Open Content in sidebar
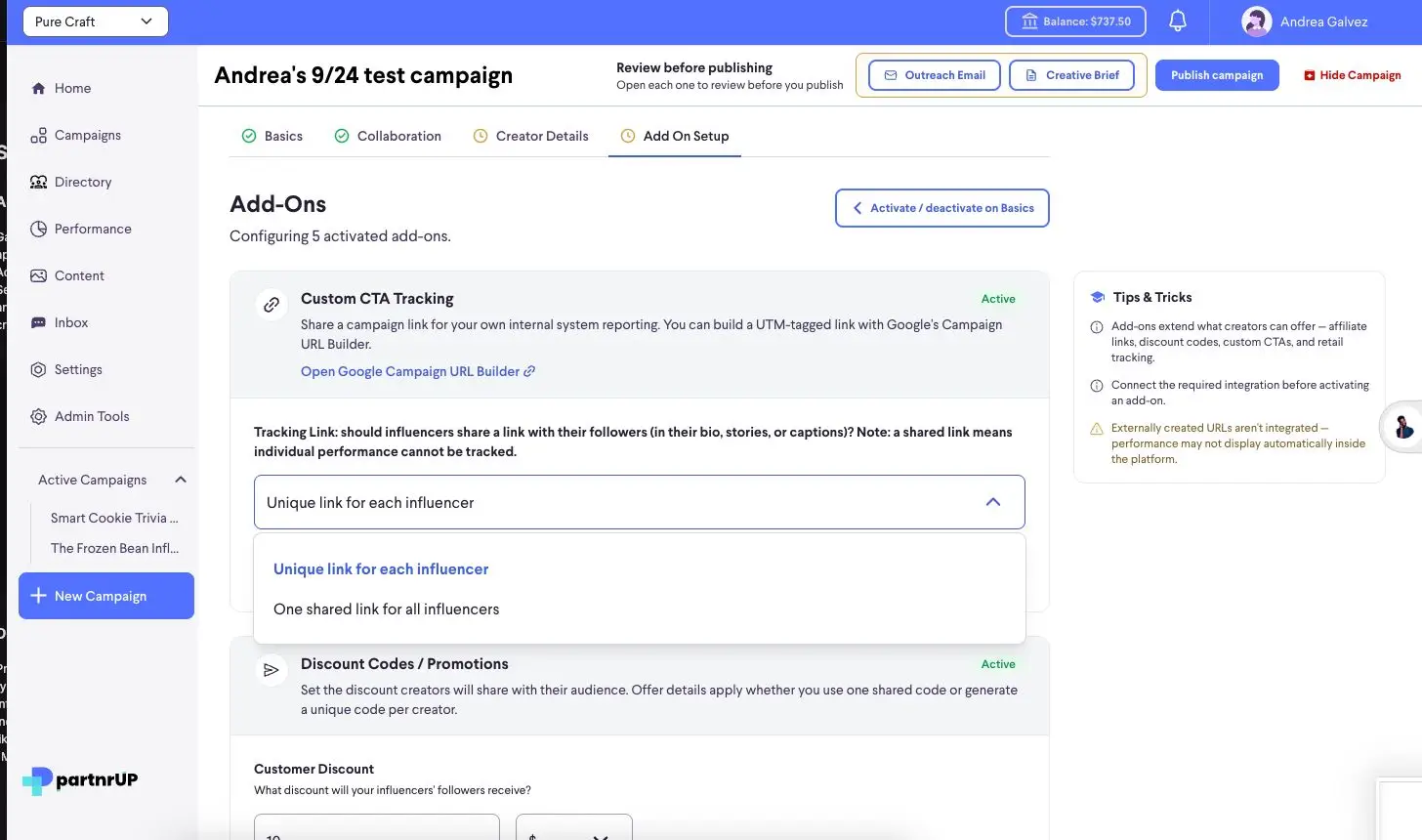 point(79,275)
